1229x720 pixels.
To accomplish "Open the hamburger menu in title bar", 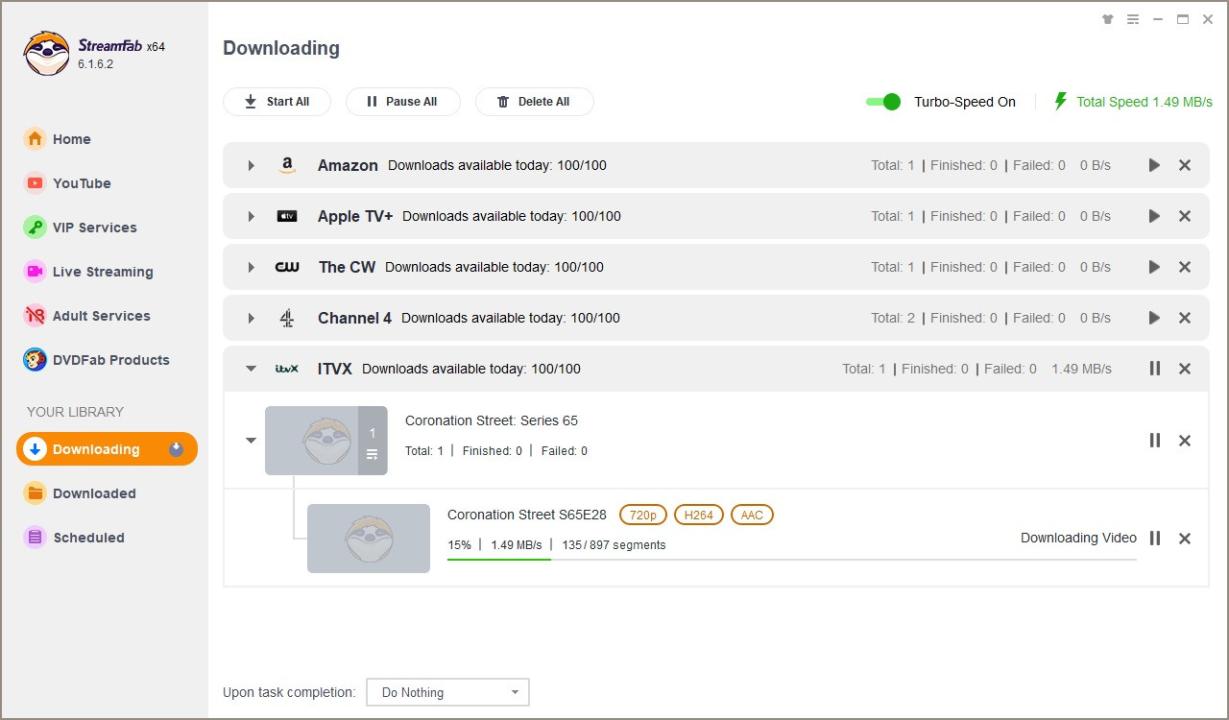I will pyautogui.click(x=1133, y=19).
